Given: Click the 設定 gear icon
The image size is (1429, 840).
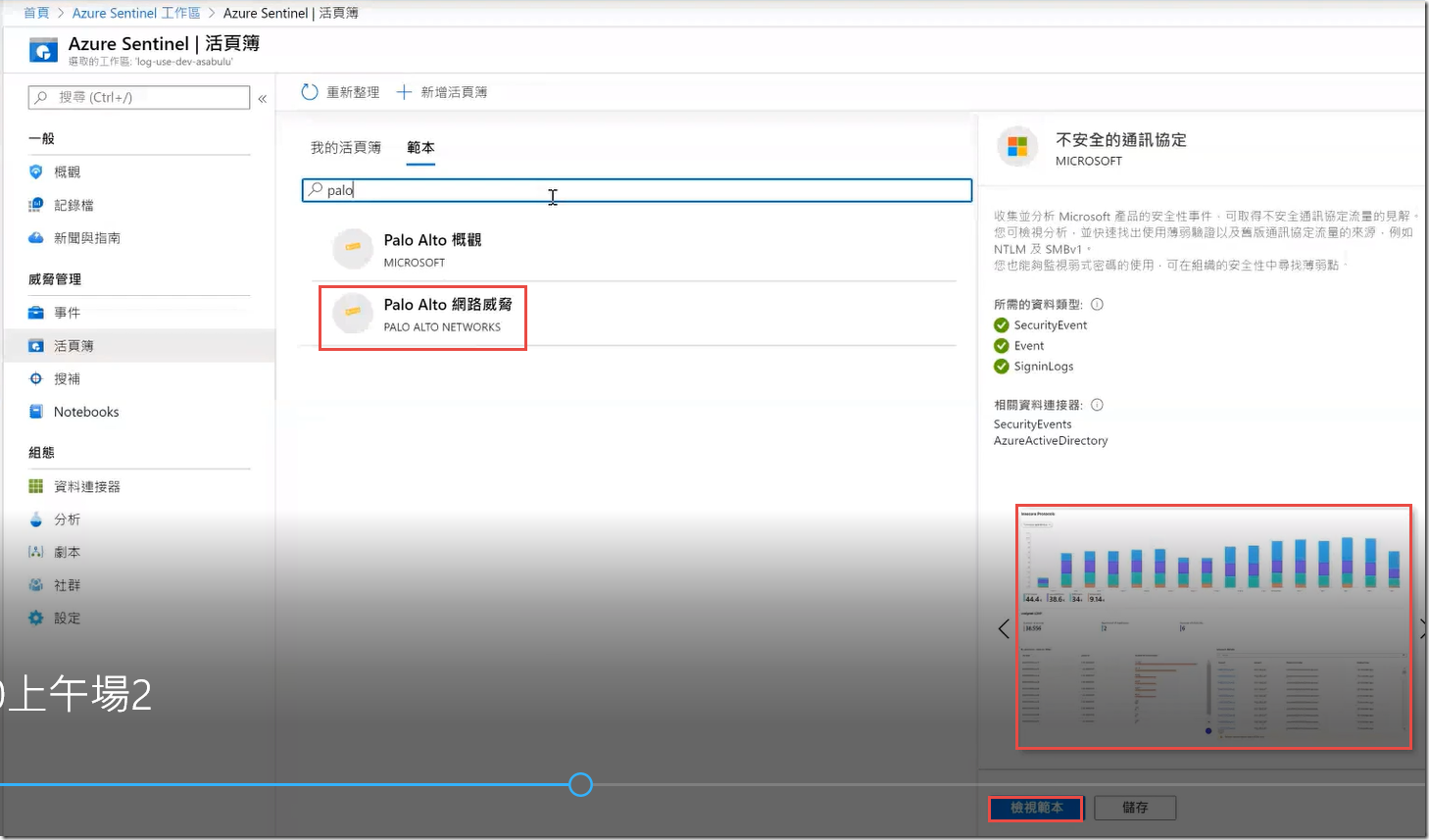Looking at the screenshot, I should pos(36,618).
